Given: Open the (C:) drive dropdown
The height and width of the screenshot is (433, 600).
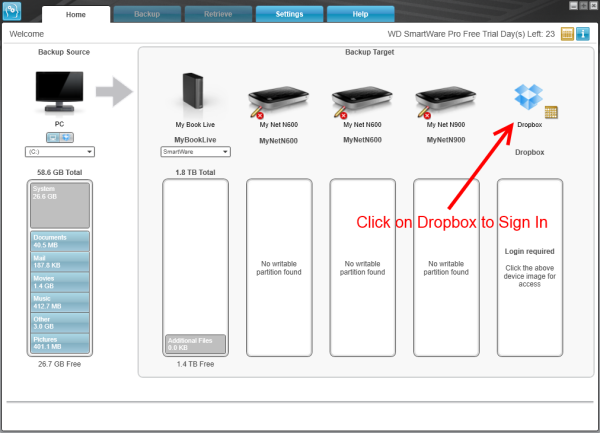Looking at the screenshot, I should tap(60, 152).
